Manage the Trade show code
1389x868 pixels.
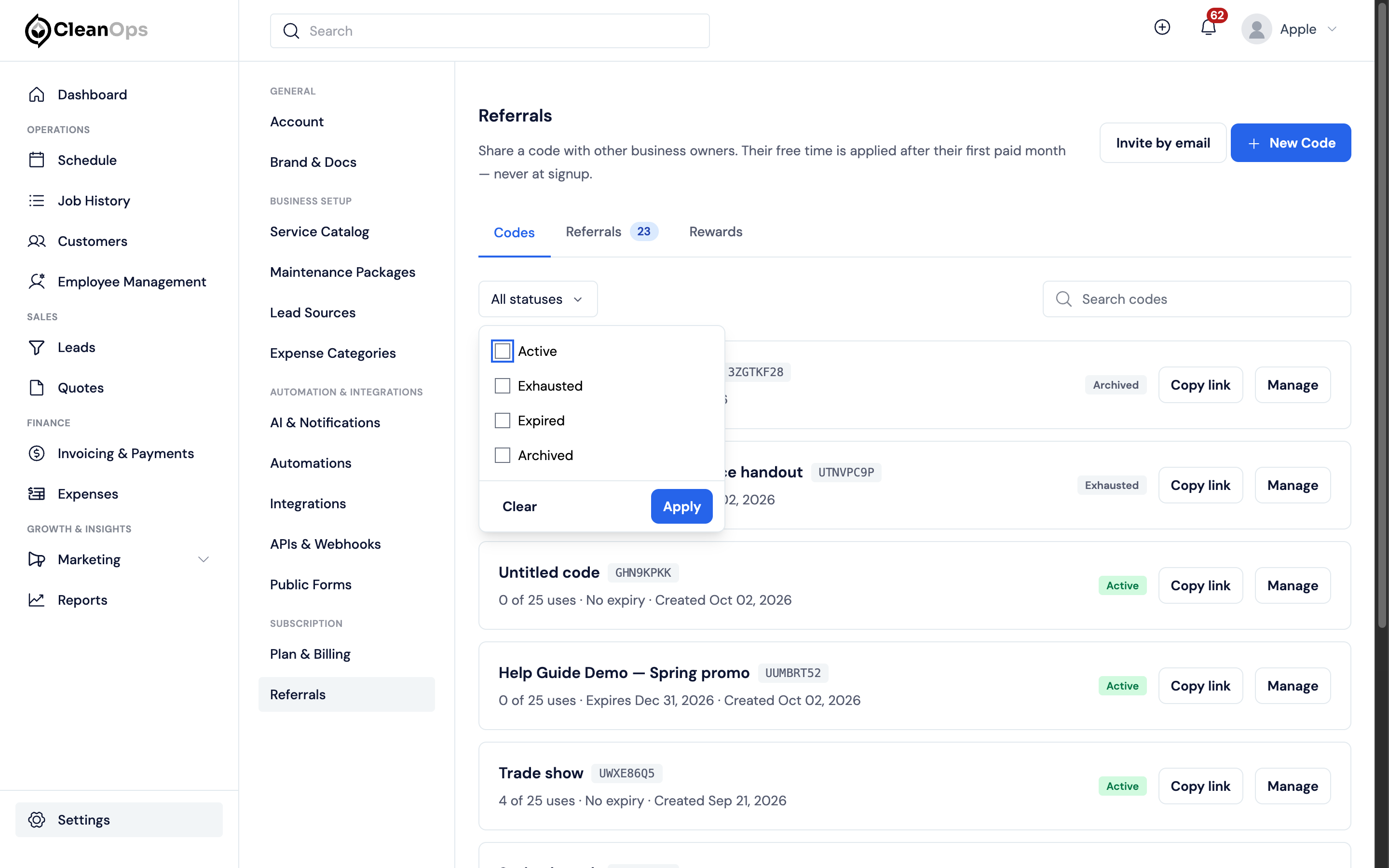coord(1293,786)
